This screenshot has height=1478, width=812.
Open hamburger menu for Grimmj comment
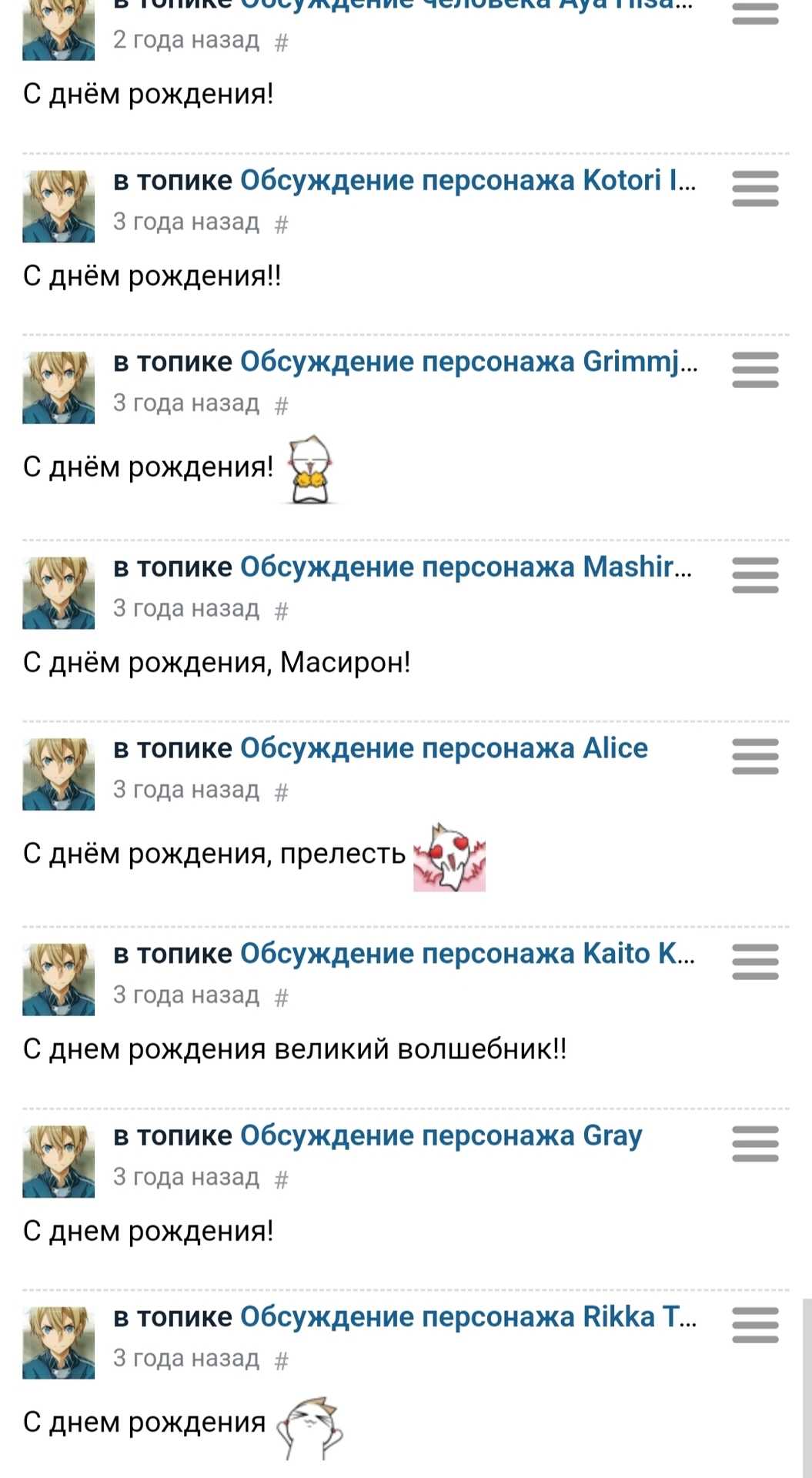(x=755, y=370)
